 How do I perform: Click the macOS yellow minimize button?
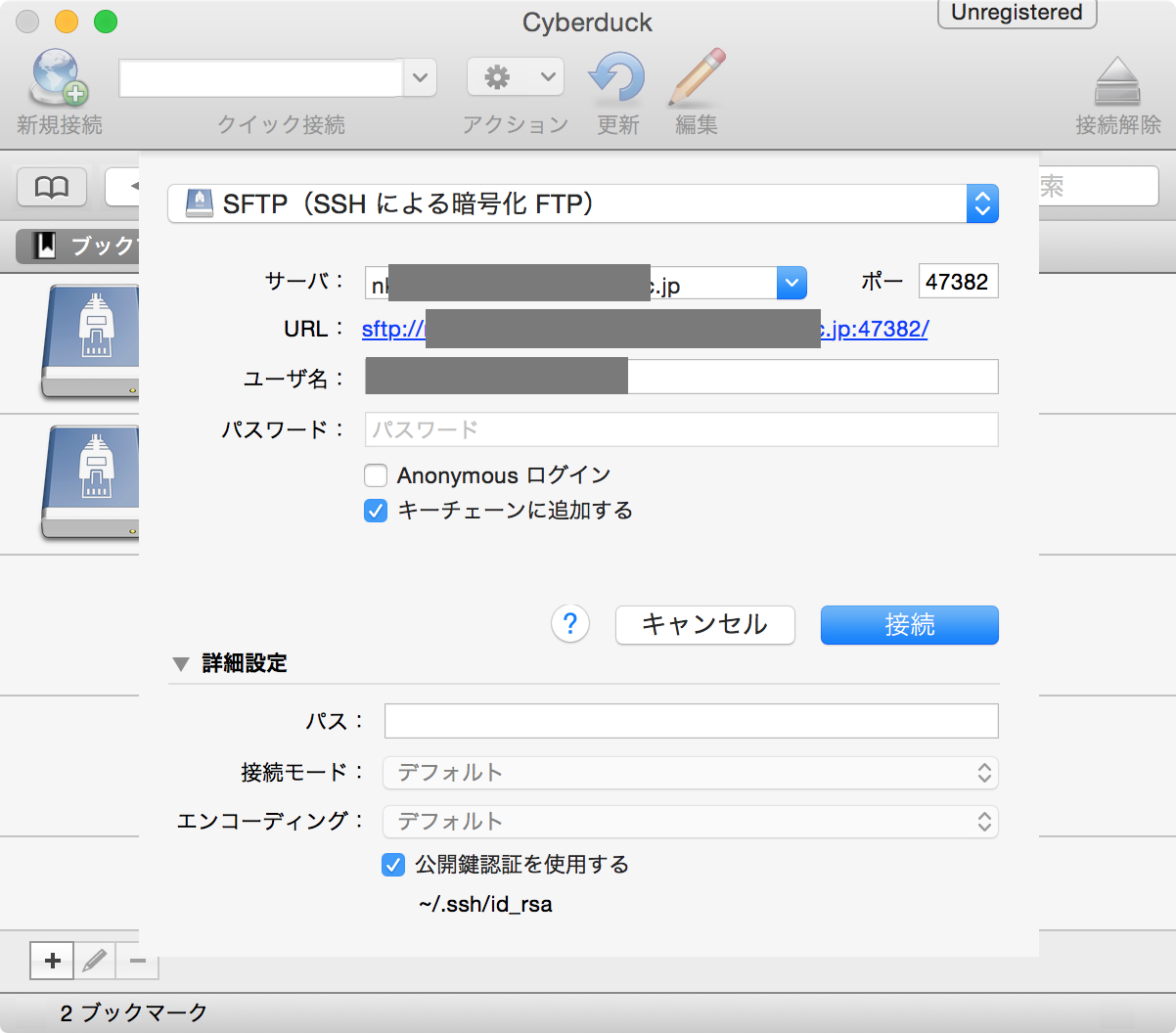67,22
